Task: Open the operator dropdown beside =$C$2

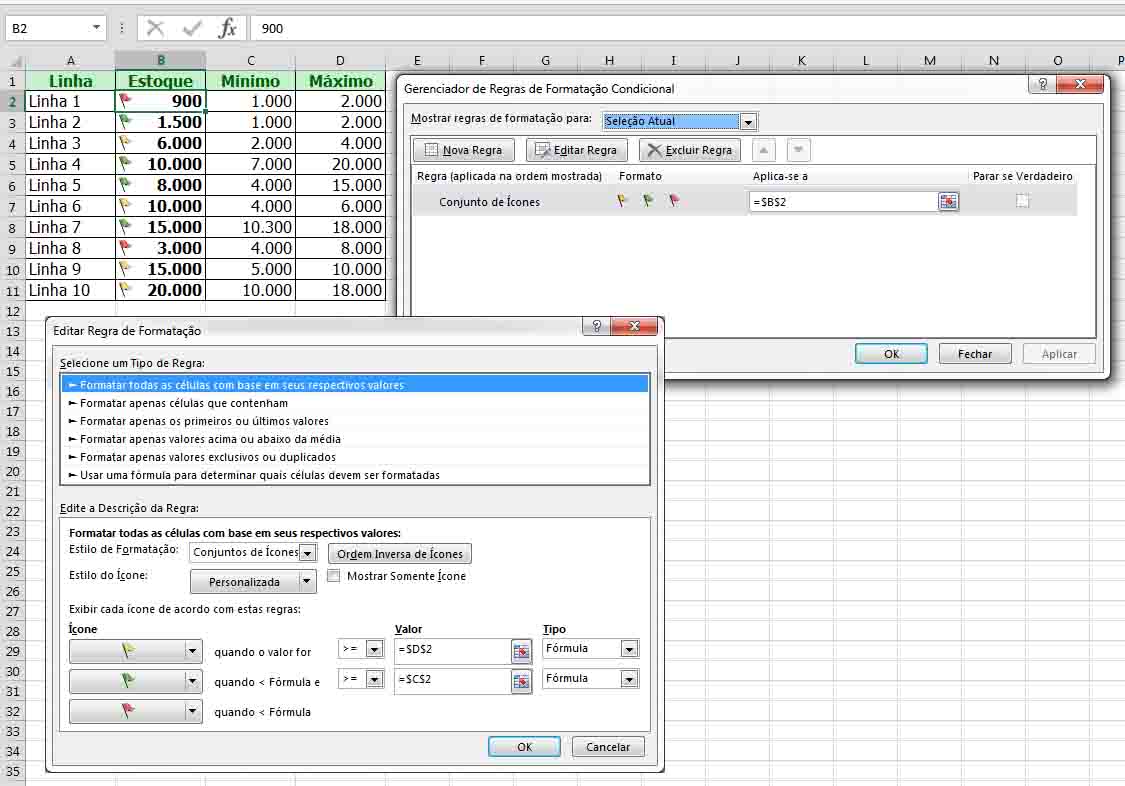Action: click(x=375, y=679)
